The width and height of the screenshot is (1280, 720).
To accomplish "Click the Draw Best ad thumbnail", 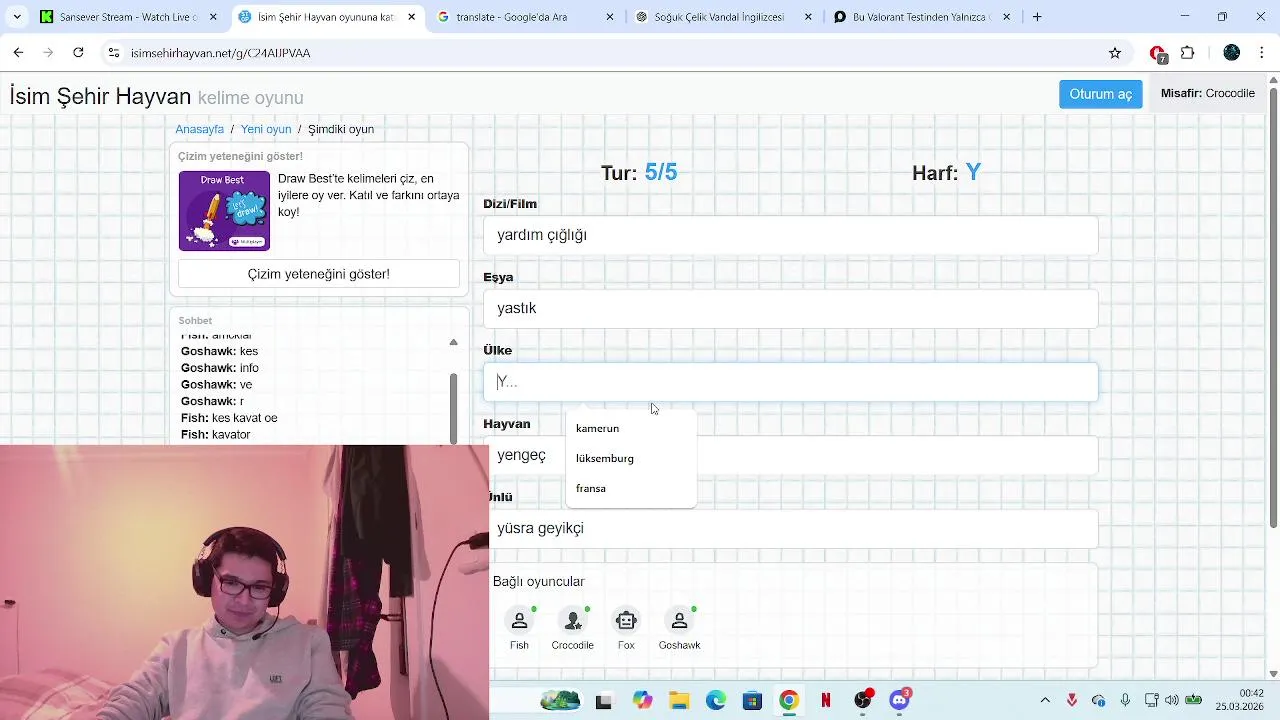I will pos(224,211).
